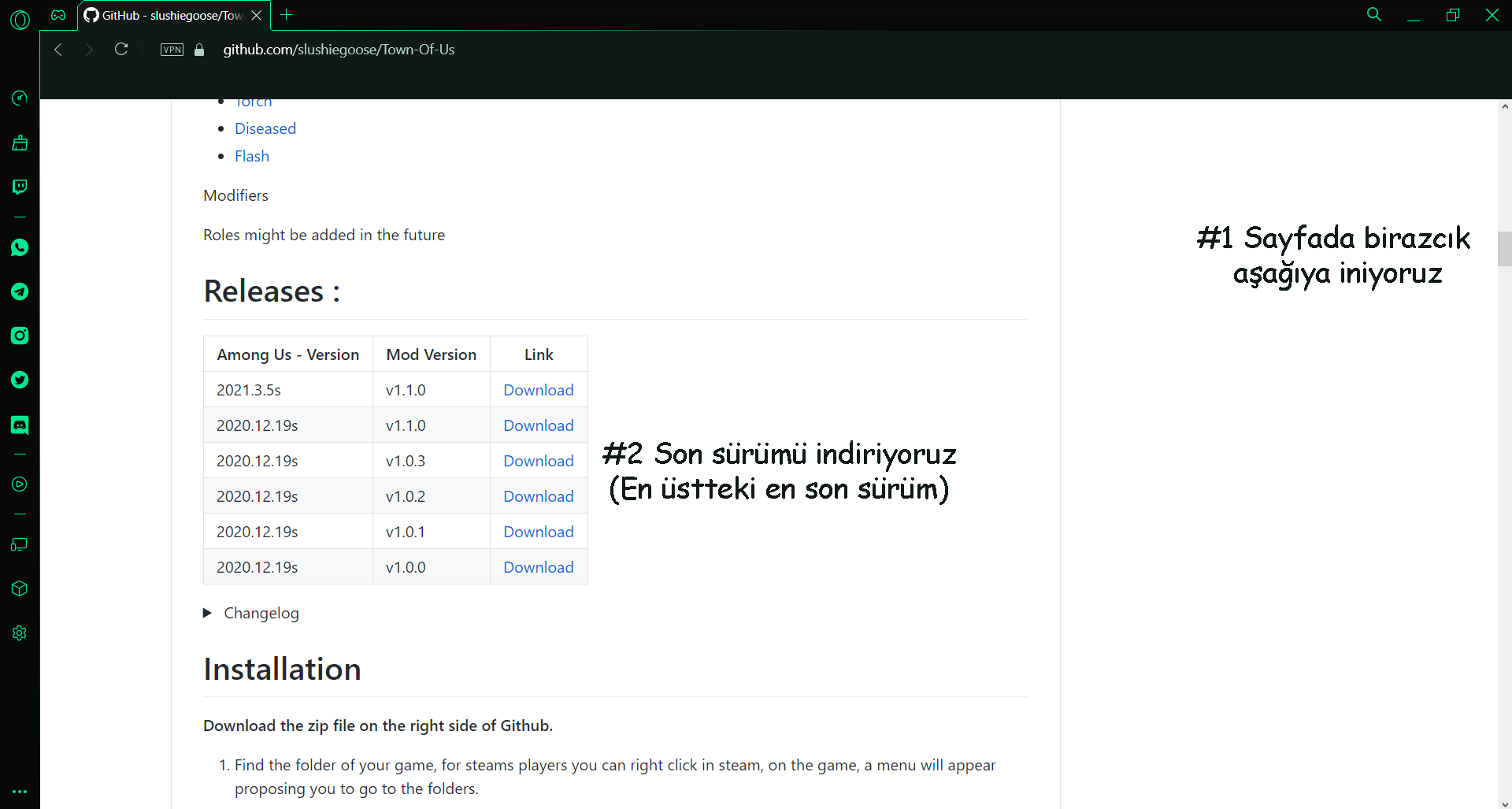Download mod v1.1.0 for 2020.12.19s
This screenshot has height=809, width=1512.
(539, 425)
